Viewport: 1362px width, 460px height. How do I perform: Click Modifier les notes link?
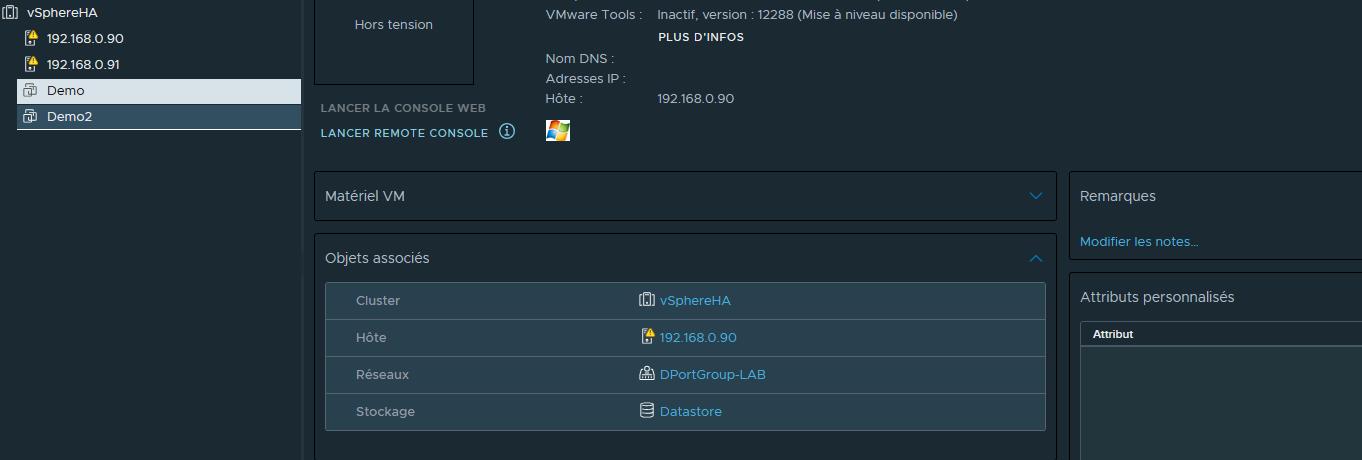click(x=1139, y=241)
